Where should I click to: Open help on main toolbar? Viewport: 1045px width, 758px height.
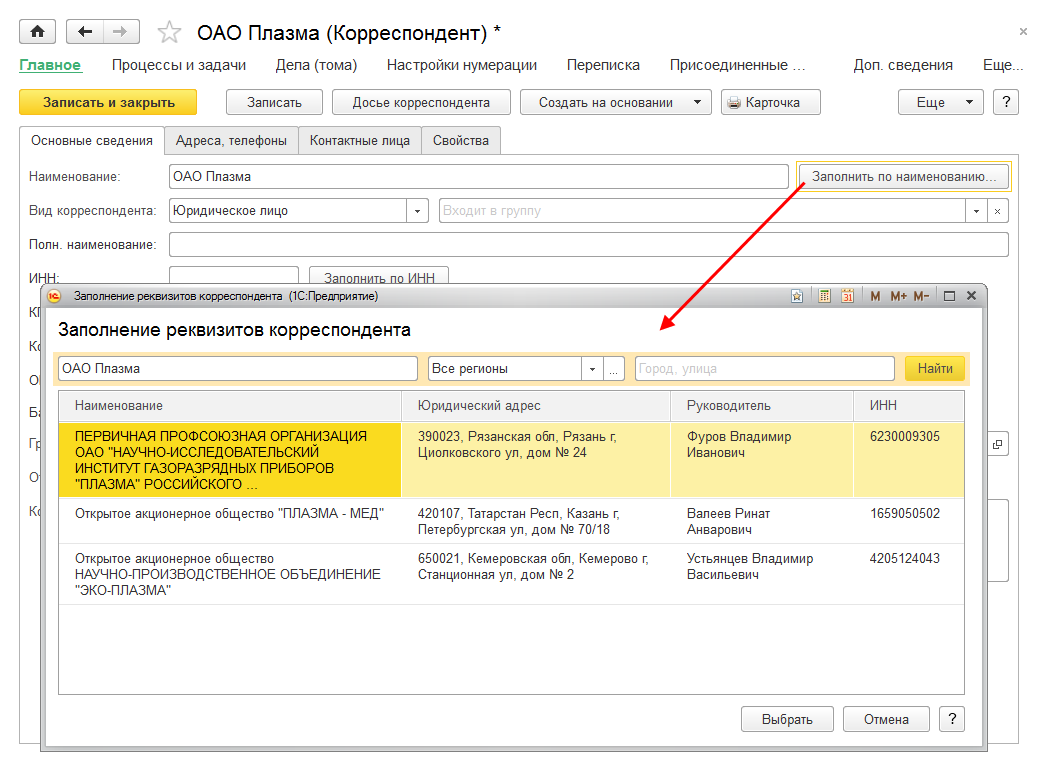point(1006,102)
